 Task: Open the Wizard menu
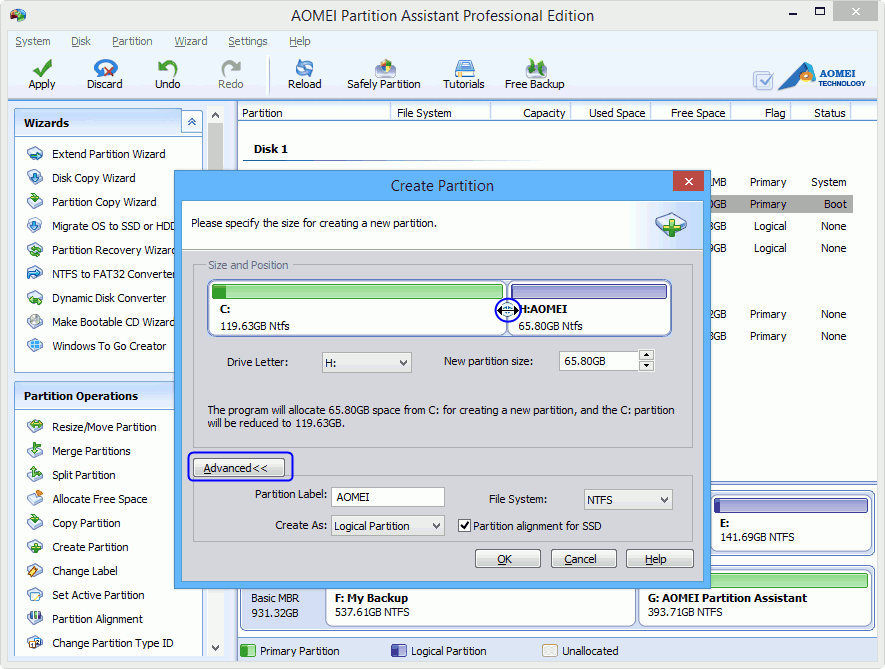[x=191, y=41]
